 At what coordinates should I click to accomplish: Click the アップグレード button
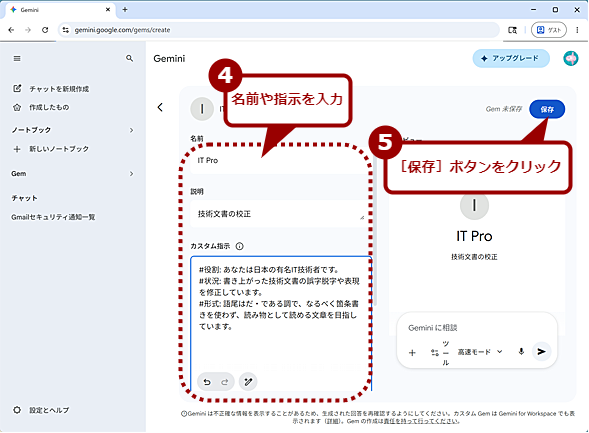coord(511,58)
